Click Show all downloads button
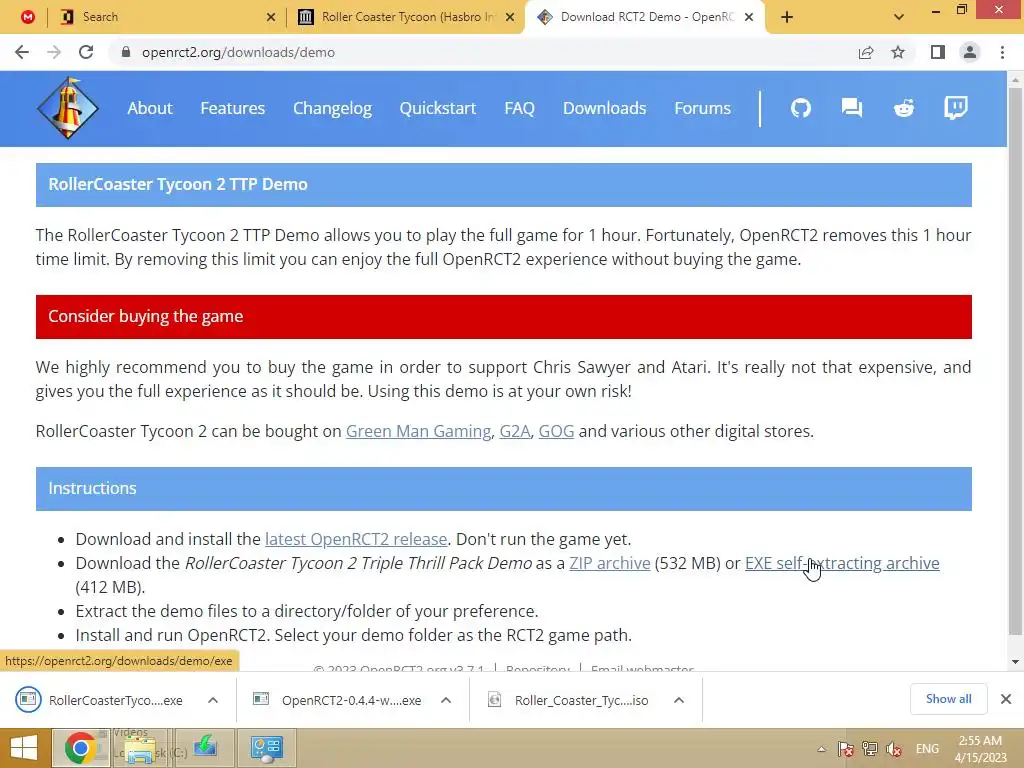 pos(948,699)
